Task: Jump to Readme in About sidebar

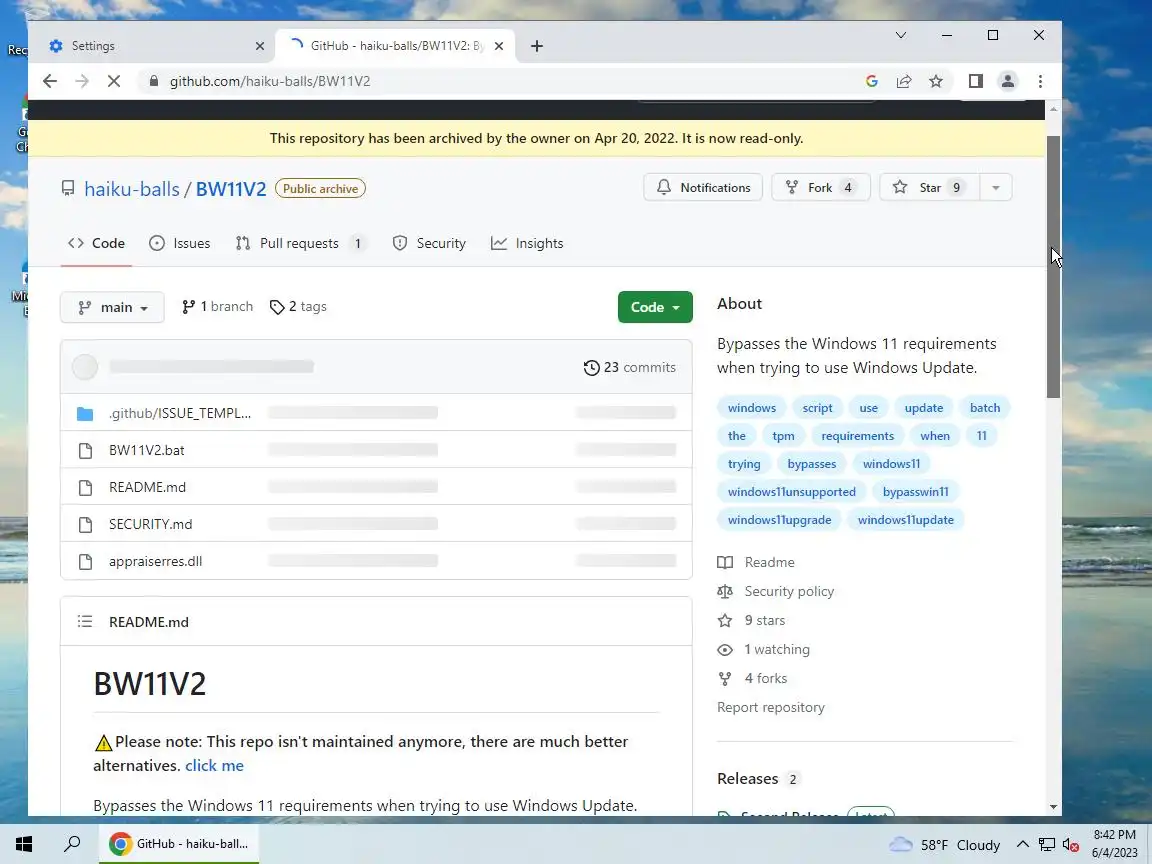Action: (756, 562)
